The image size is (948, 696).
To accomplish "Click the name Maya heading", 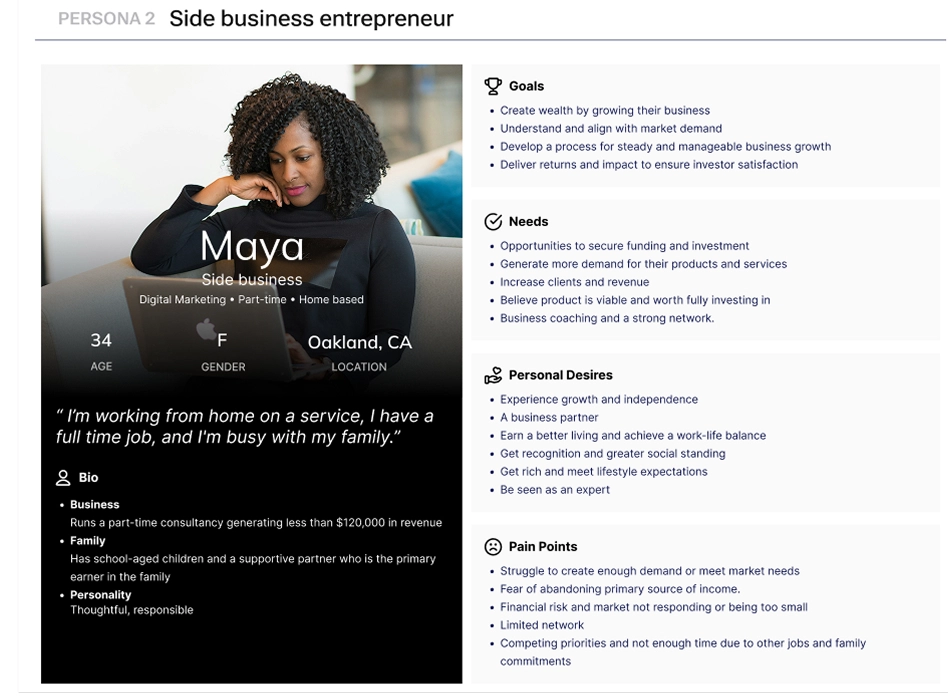I will [252, 246].
